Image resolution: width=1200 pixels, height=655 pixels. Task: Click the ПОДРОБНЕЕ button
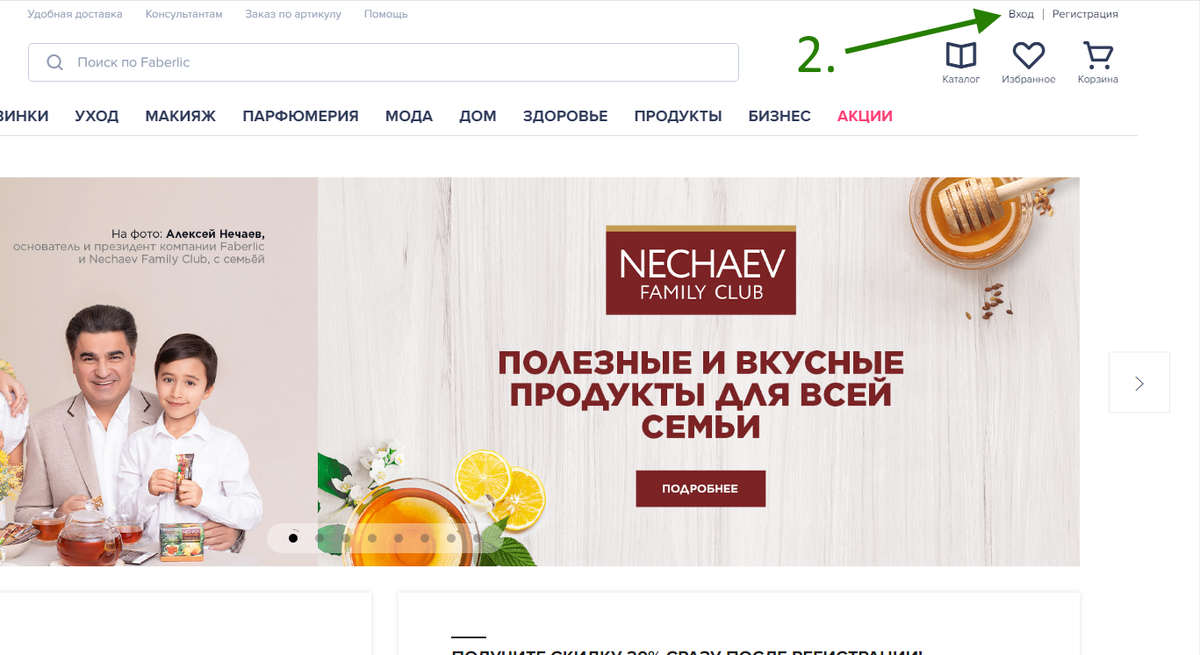tap(700, 489)
